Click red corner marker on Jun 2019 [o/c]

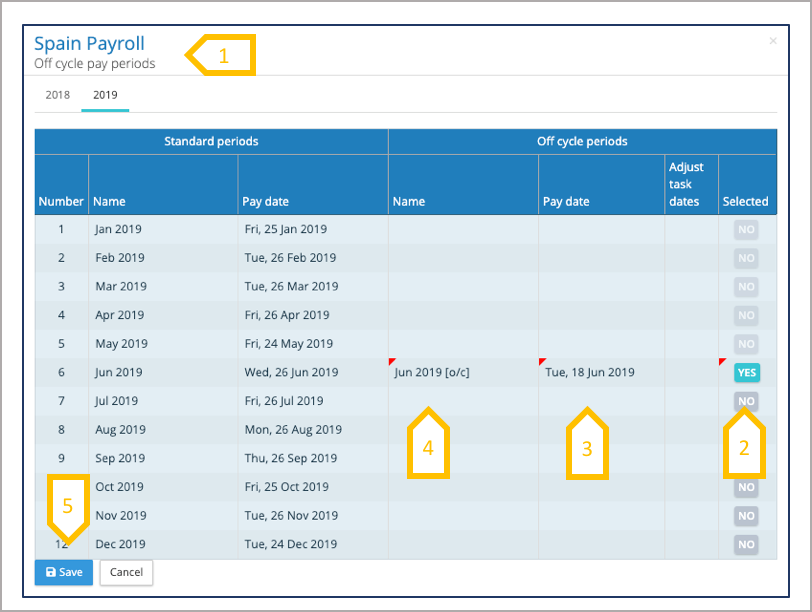[392, 361]
